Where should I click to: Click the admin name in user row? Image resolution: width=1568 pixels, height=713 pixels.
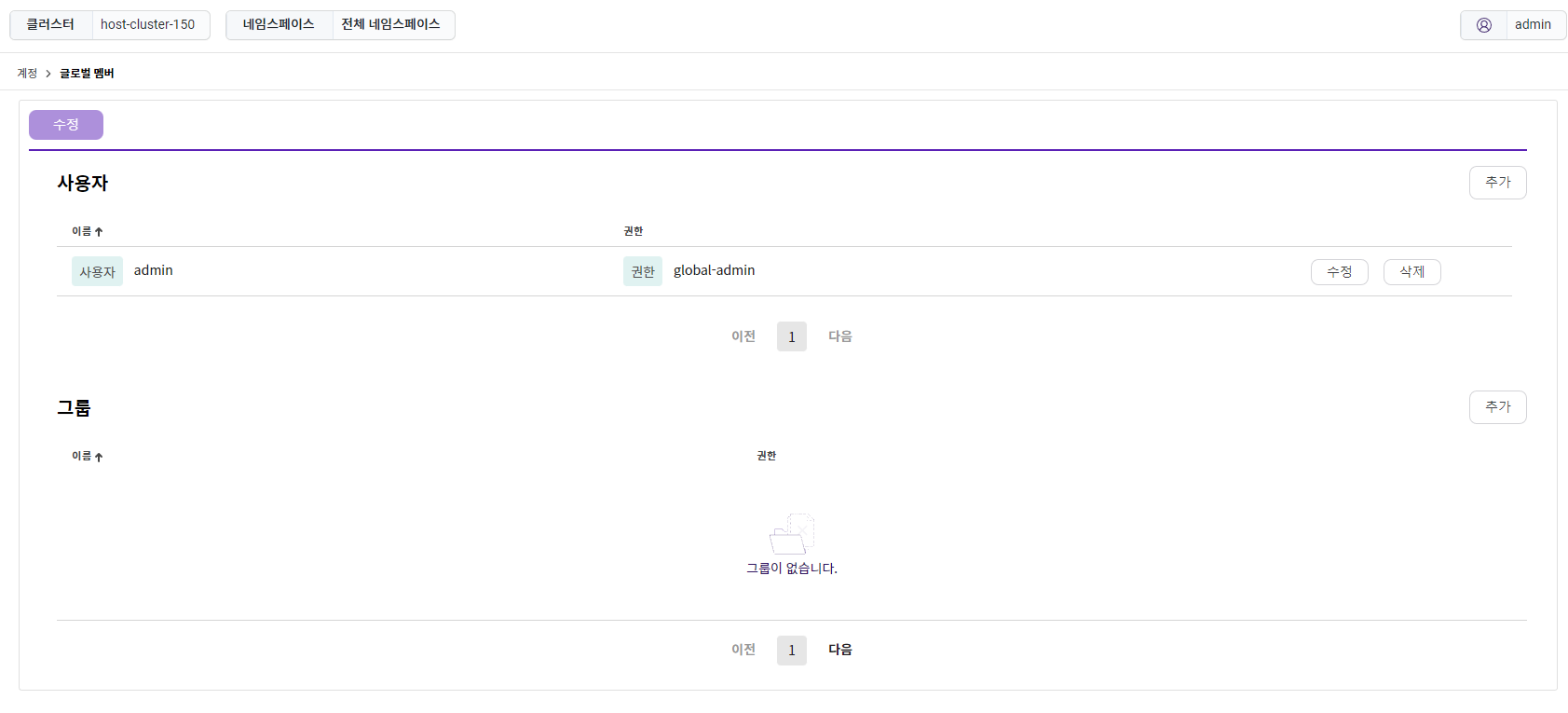(154, 270)
